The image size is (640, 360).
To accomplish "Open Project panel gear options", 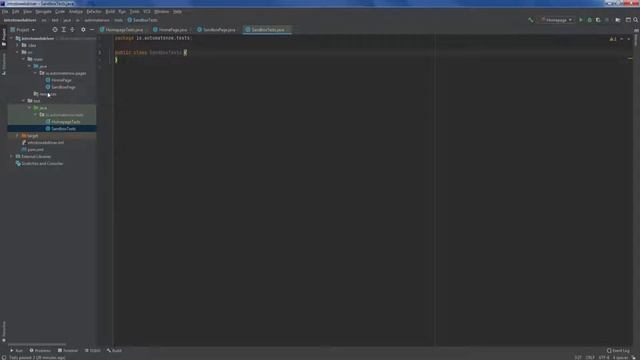I will click(83, 30).
